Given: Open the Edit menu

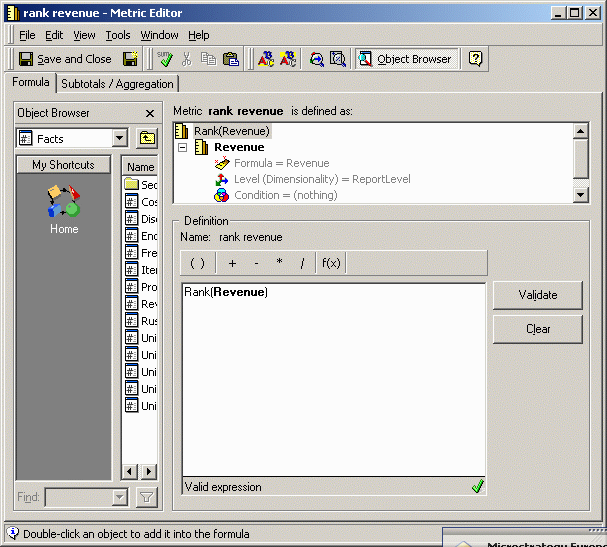Looking at the screenshot, I should [x=54, y=35].
